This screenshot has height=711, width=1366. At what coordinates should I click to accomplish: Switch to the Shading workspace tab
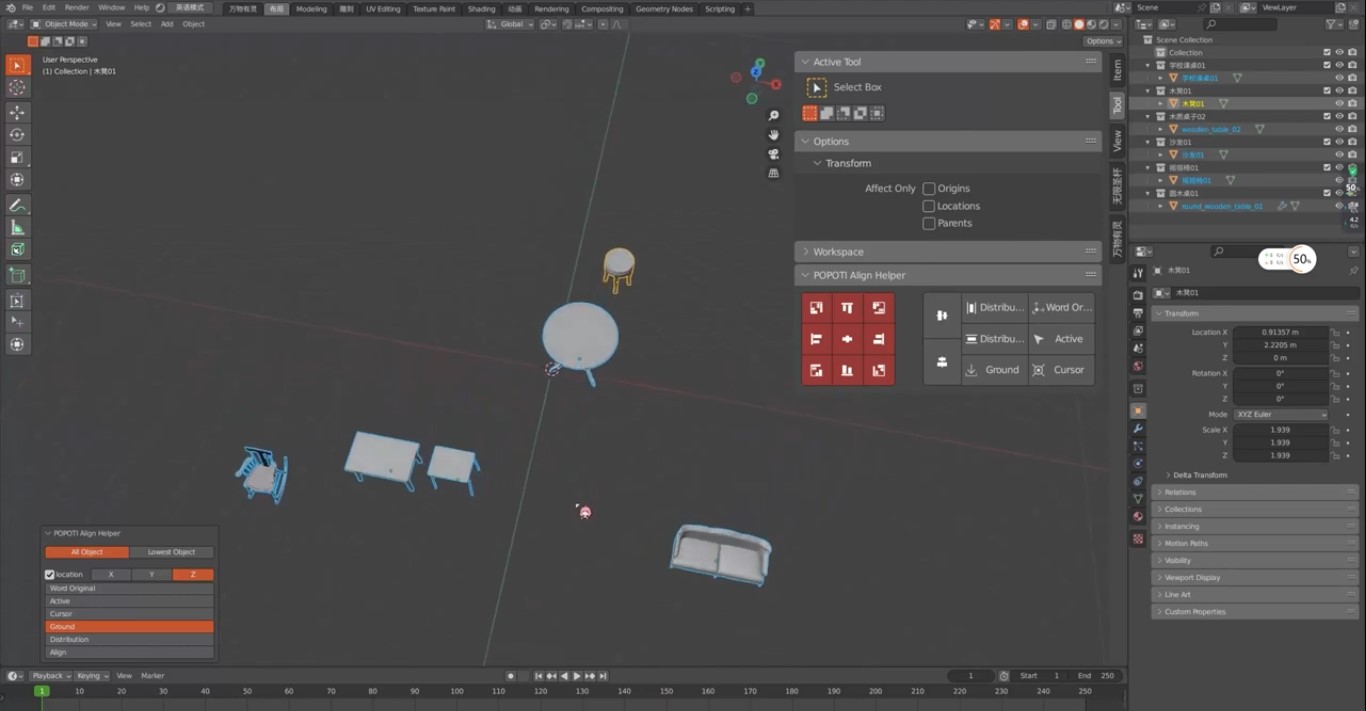pyautogui.click(x=481, y=9)
